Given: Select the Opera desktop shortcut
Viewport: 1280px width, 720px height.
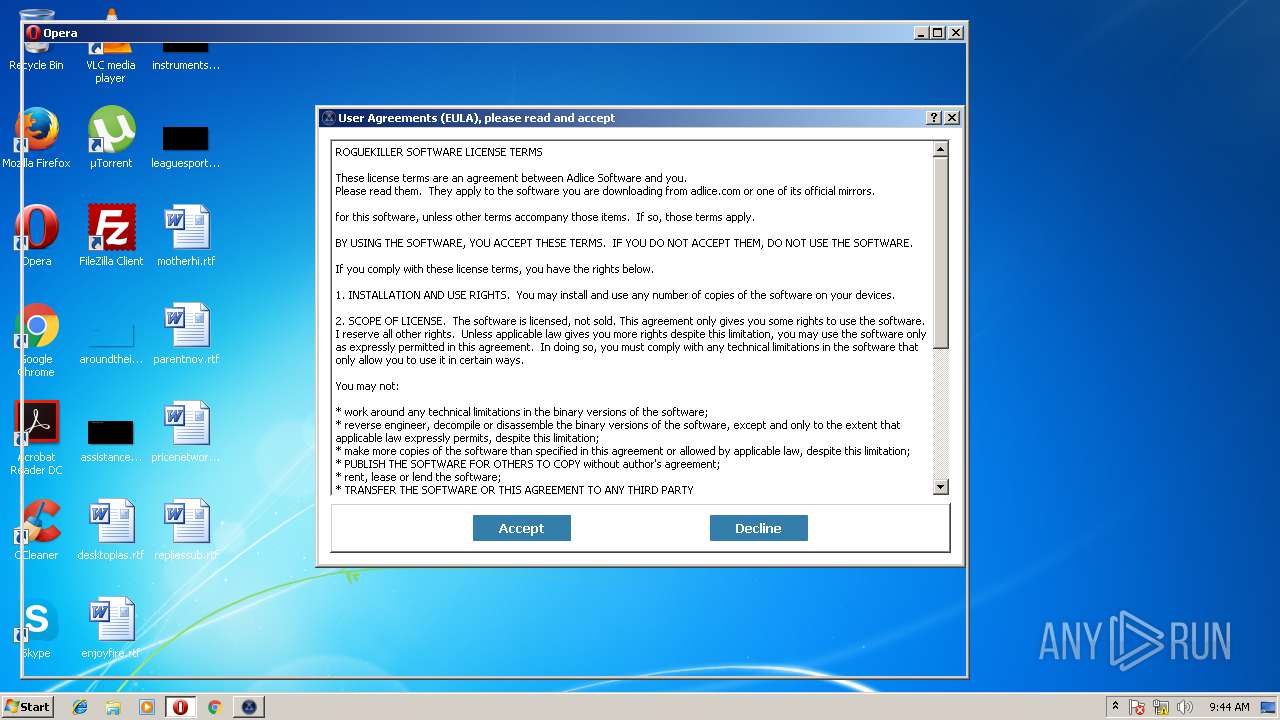Looking at the screenshot, I should coord(36,236).
